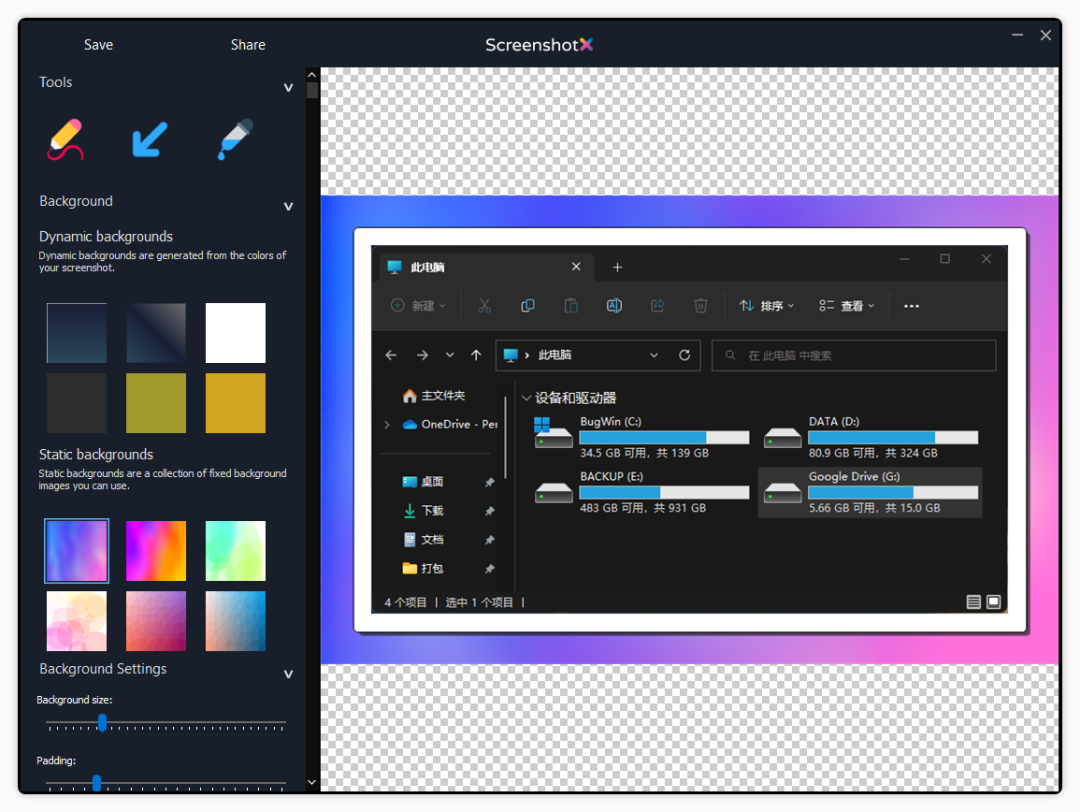Choose the dark navy dynamic background
1080x812 pixels.
[76, 333]
